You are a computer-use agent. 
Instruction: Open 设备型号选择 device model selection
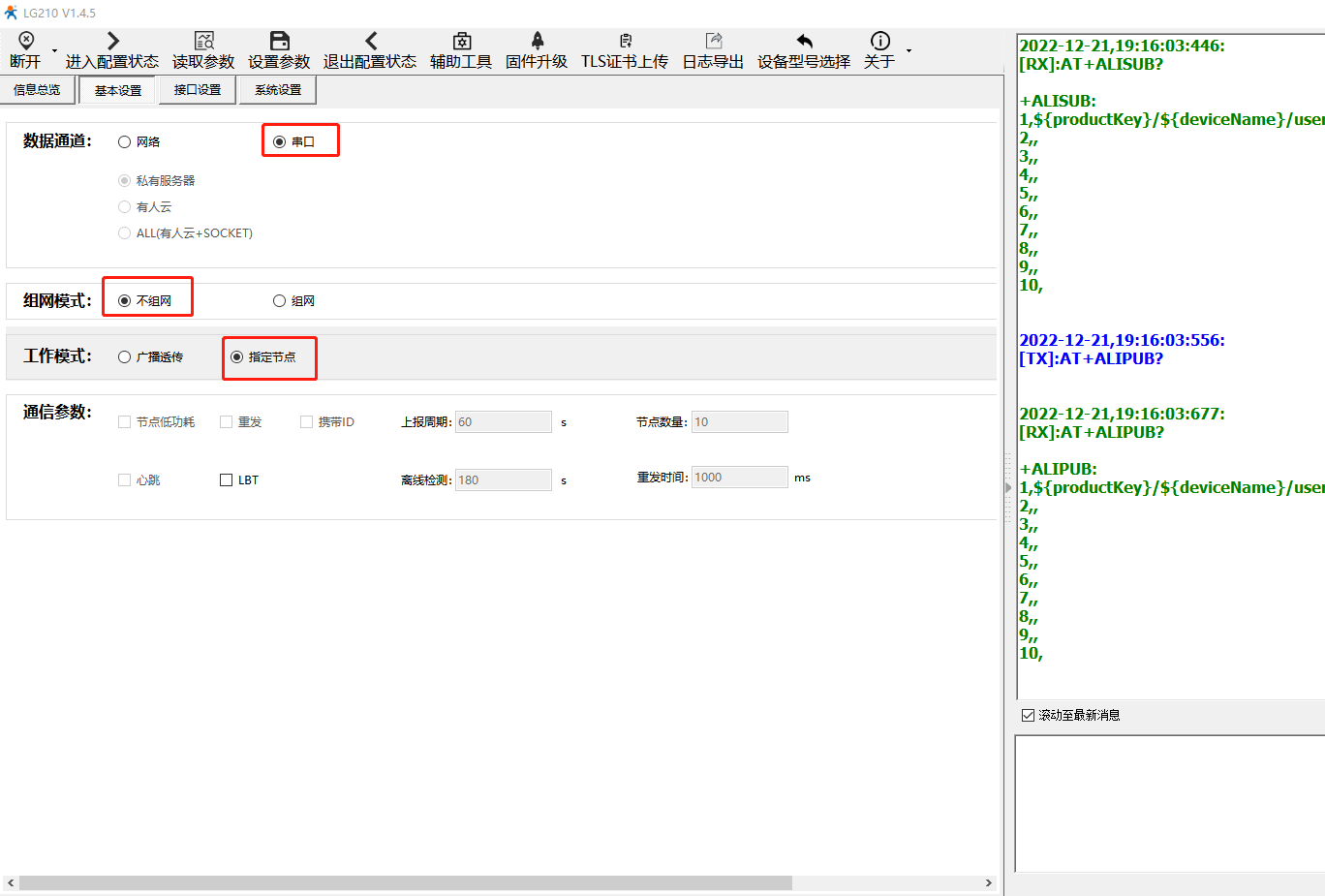[804, 41]
